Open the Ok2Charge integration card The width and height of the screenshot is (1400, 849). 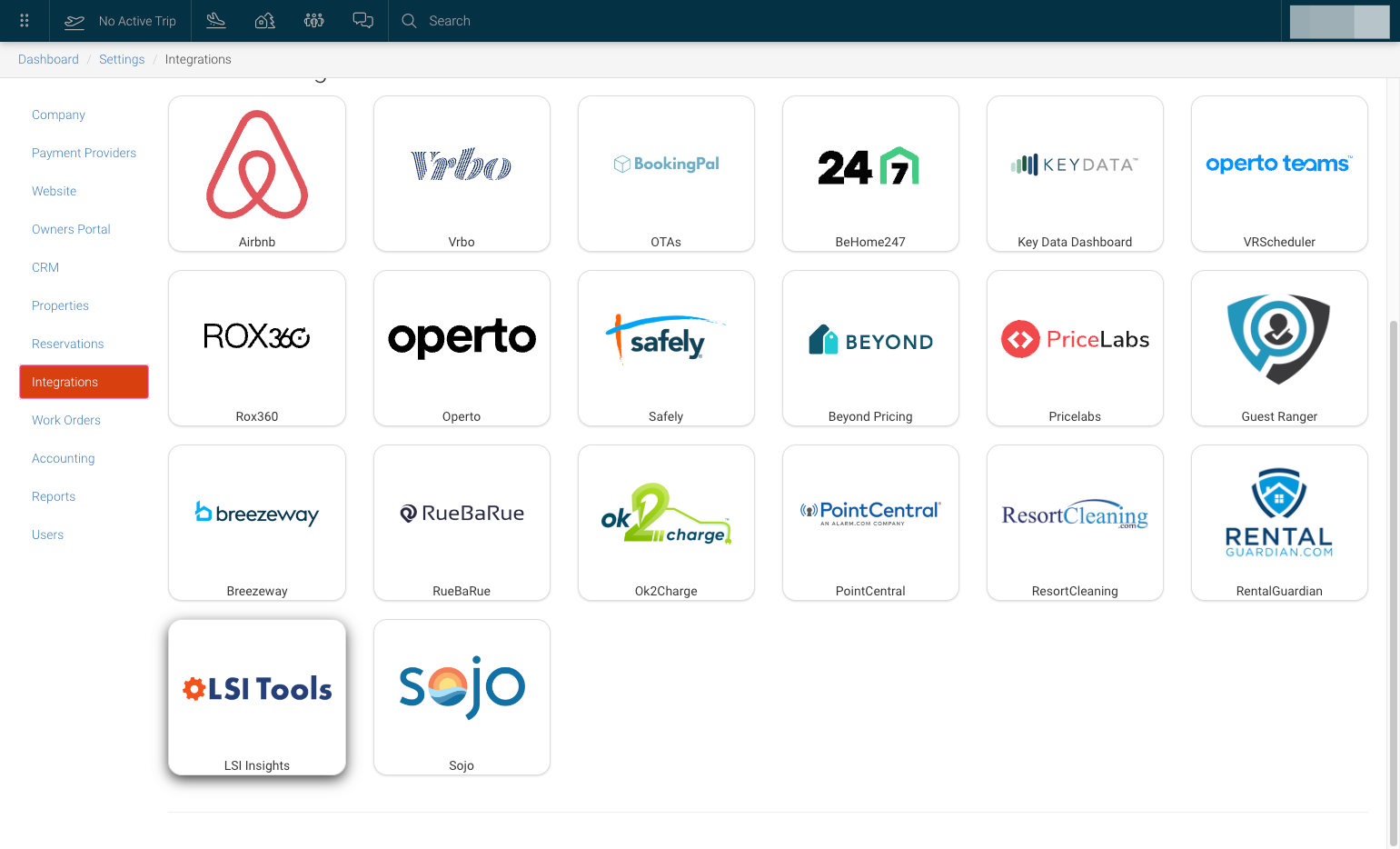click(x=666, y=523)
